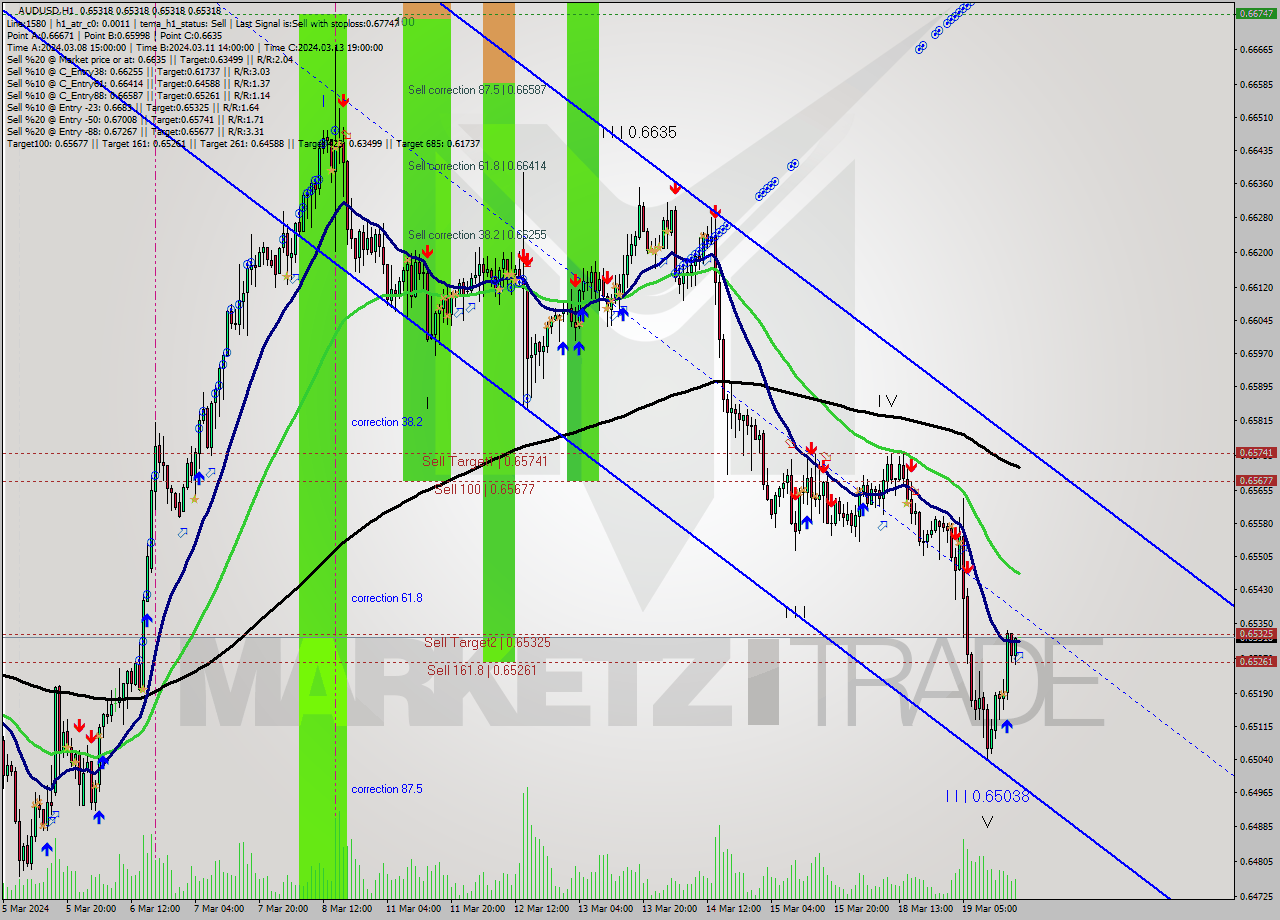Click the 0.66045 price axis label

click(x=1255, y=320)
